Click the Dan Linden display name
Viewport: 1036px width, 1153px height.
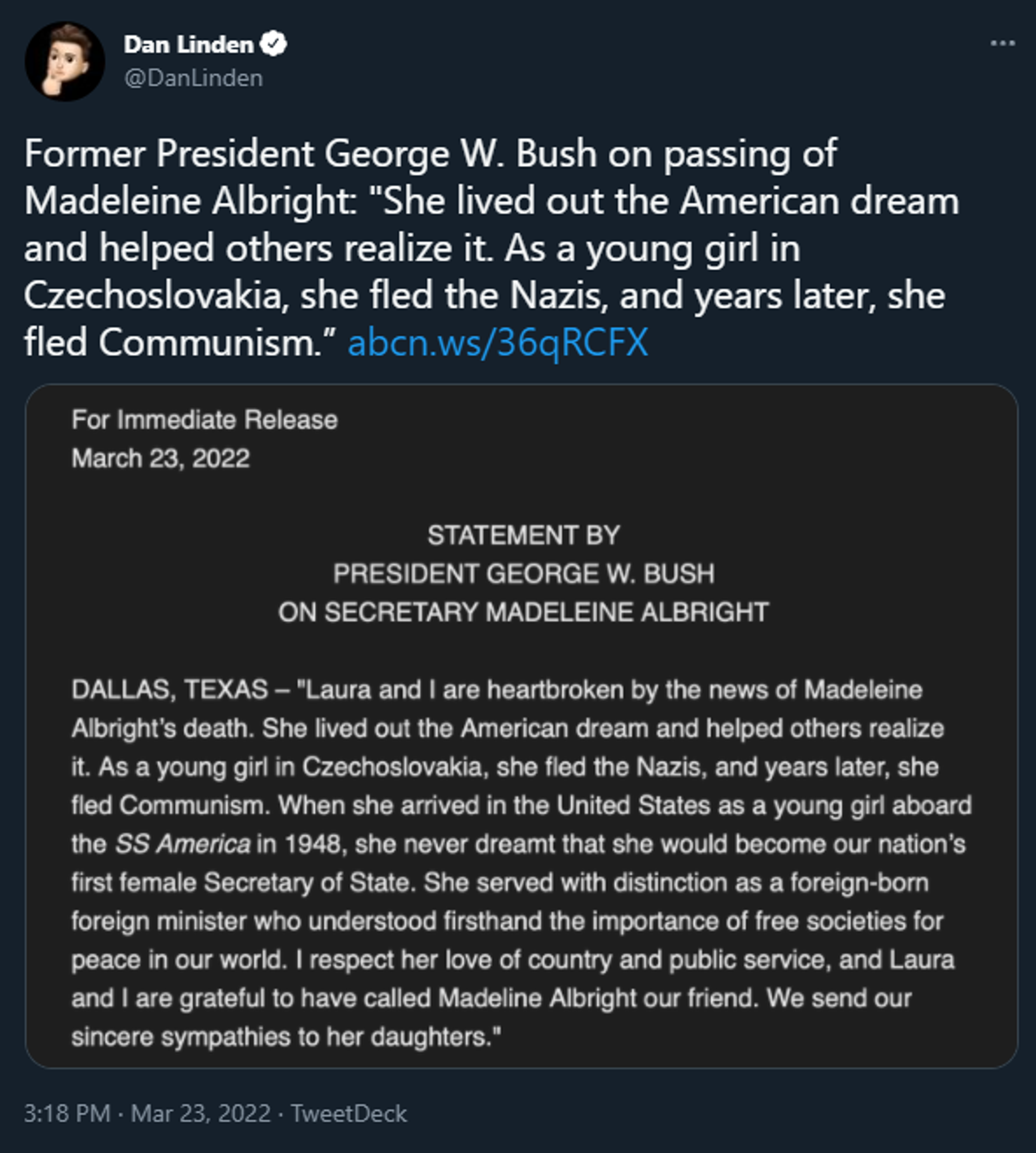click(x=188, y=44)
